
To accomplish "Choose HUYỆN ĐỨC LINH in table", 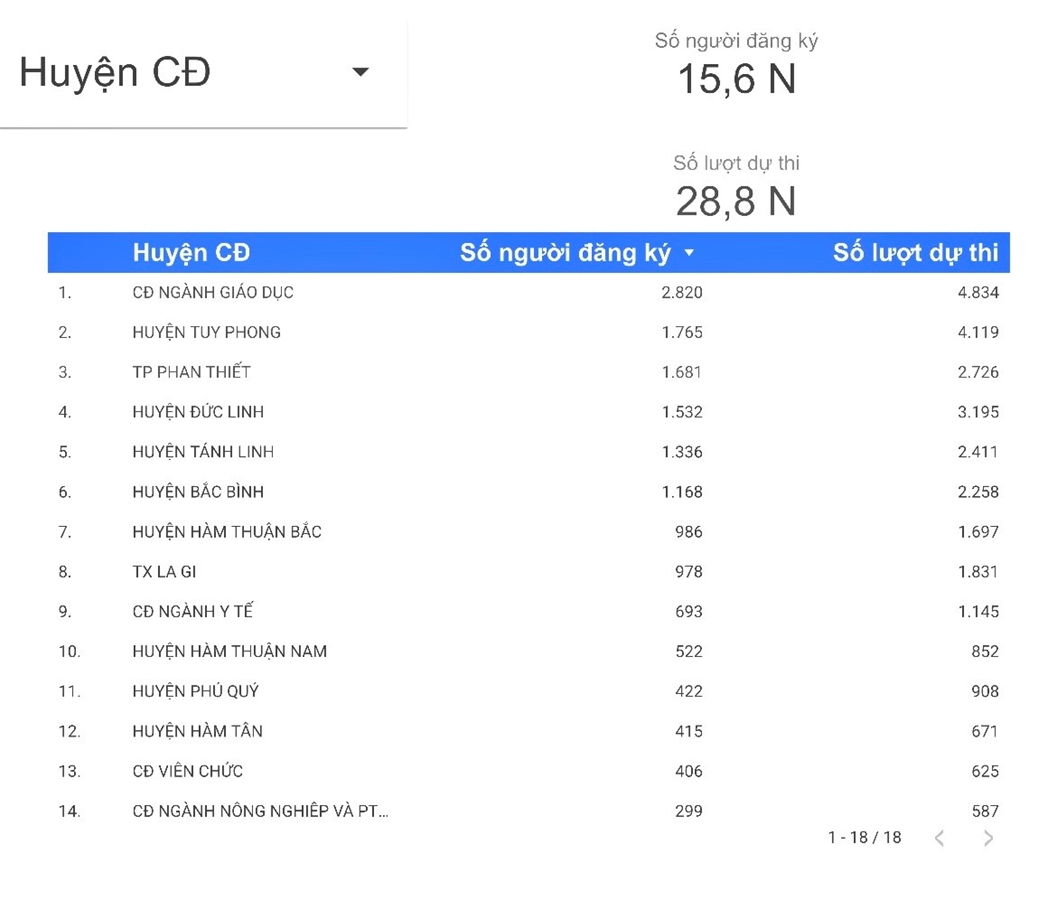I will [198, 412].
